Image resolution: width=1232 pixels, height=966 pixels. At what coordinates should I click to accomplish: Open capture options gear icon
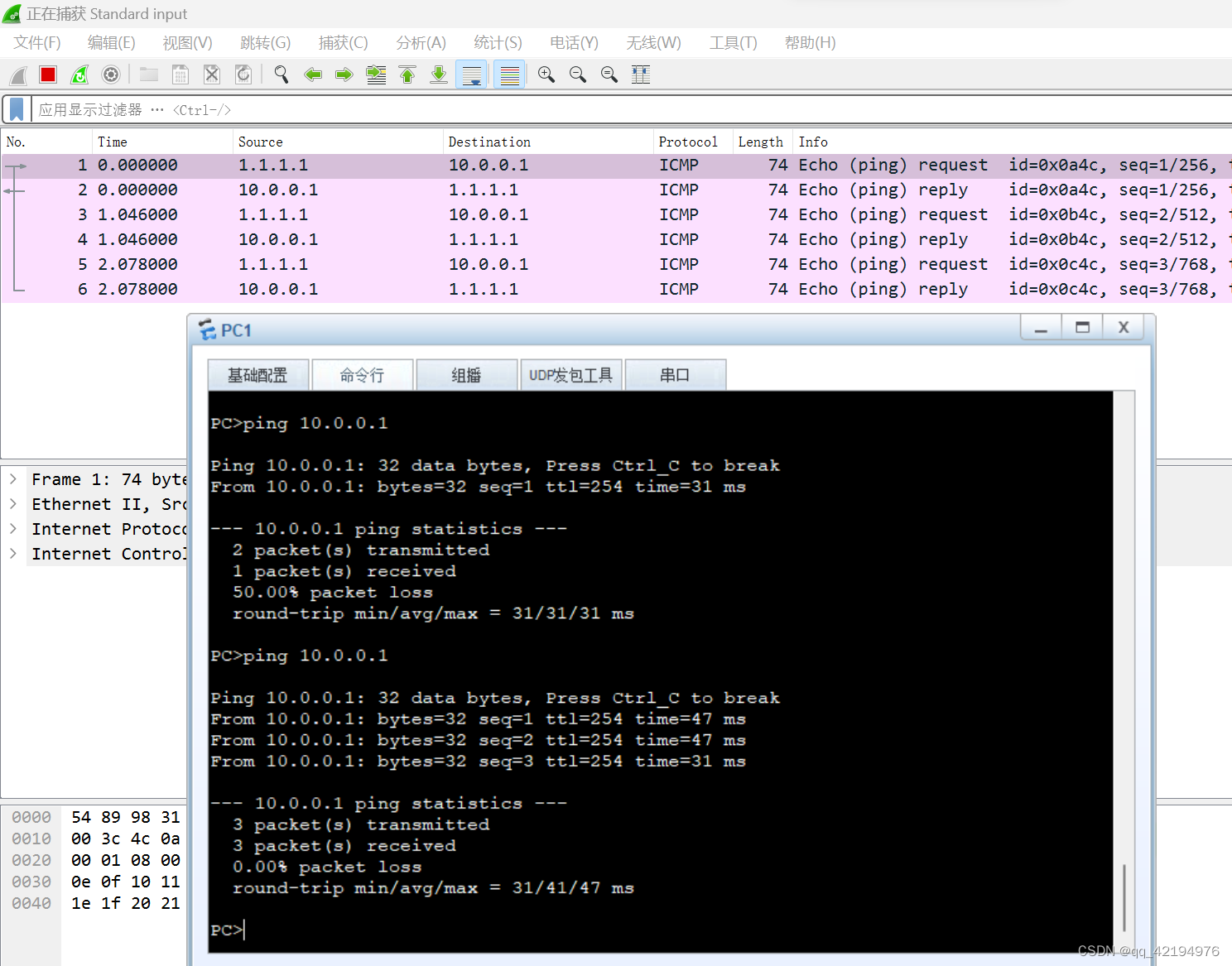(x=111, y=75)
